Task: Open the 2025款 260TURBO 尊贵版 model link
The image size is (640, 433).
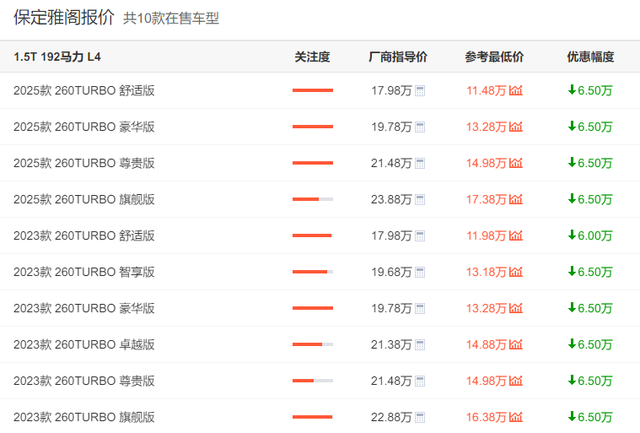Action: click(x=84, y=163)
